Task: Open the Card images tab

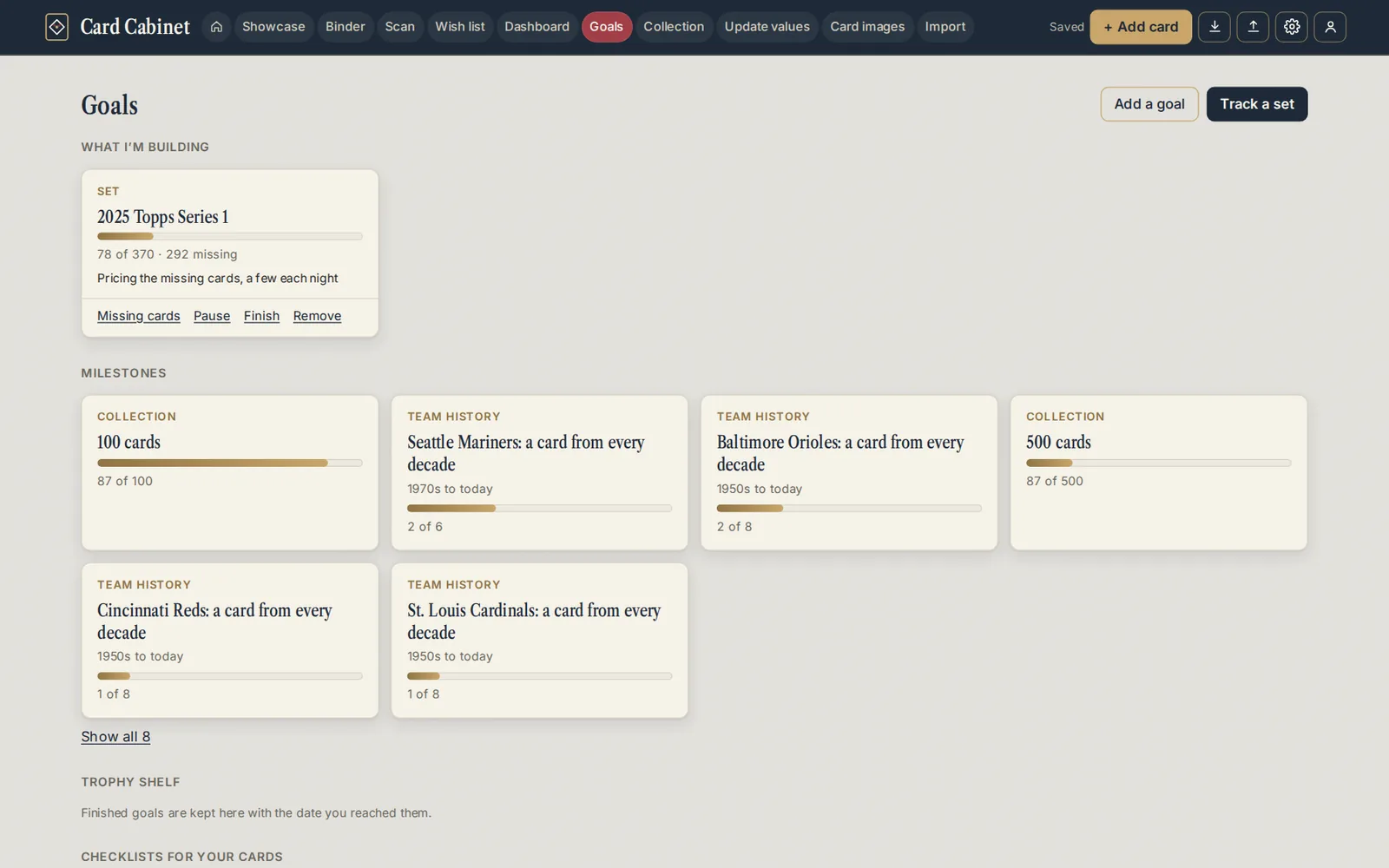Action: click(x=866, y=27)
